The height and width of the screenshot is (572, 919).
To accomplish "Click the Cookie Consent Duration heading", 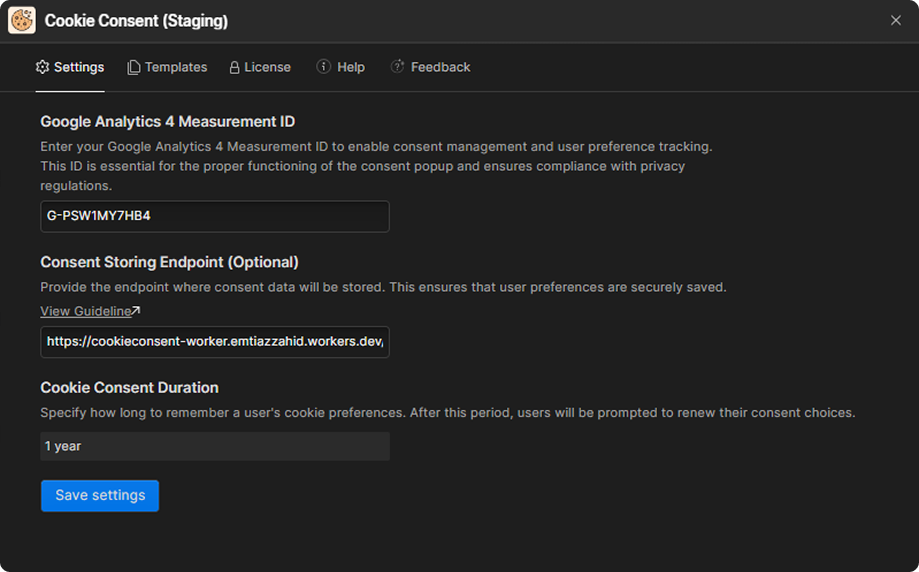I will [130, 387].
